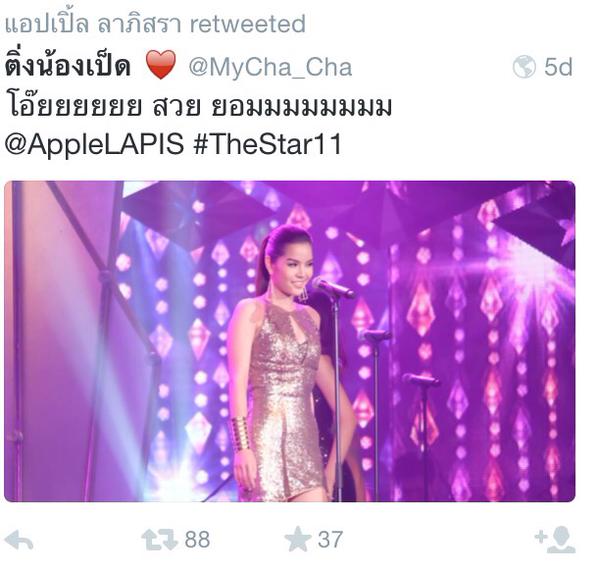The height and width of the screenshot is (572, 599).
Task: Open the attached stage photo
Action: [x=290, y=341]
